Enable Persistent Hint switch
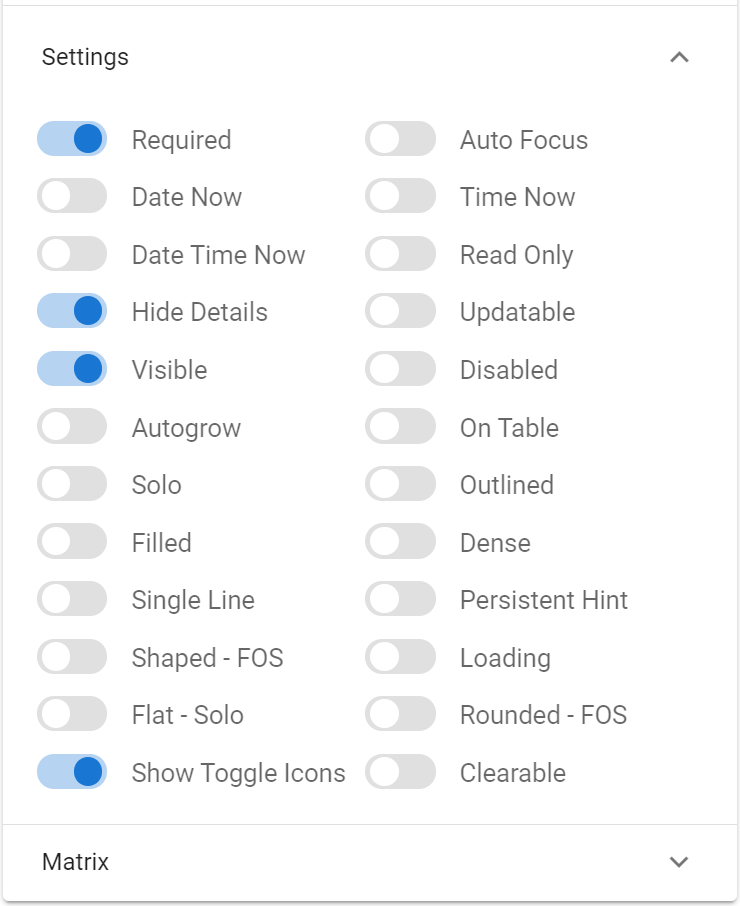 tap(400, 600)
